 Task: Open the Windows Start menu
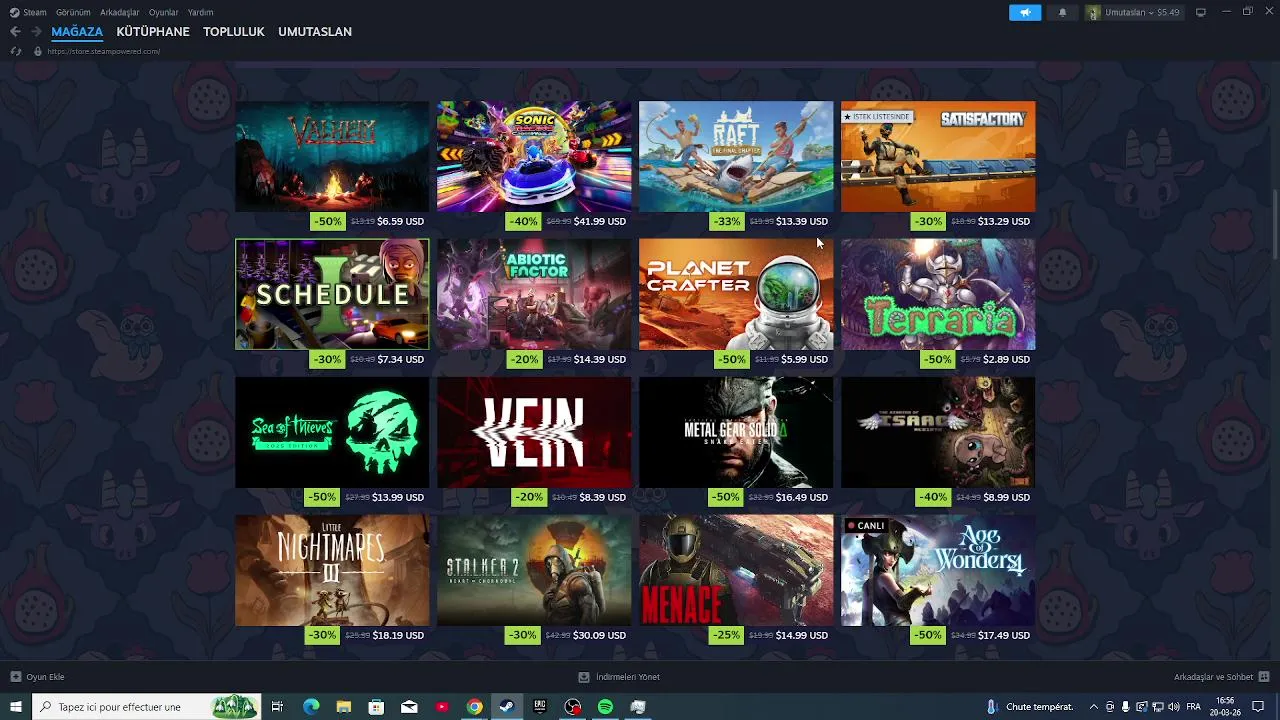(15, 707)
